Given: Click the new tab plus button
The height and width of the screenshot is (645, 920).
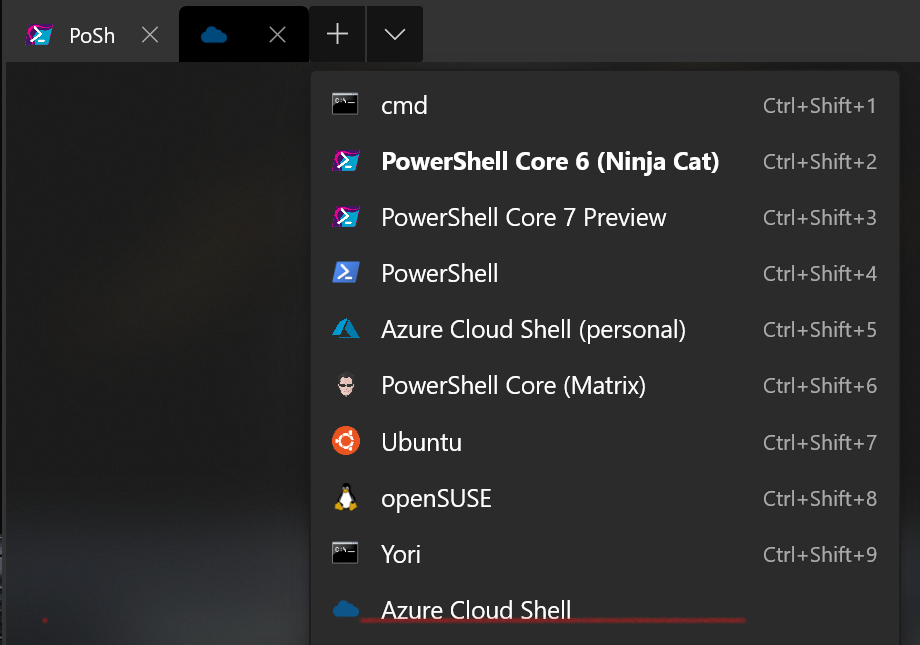Looking at the screenshot, I should tap(337, 34).
